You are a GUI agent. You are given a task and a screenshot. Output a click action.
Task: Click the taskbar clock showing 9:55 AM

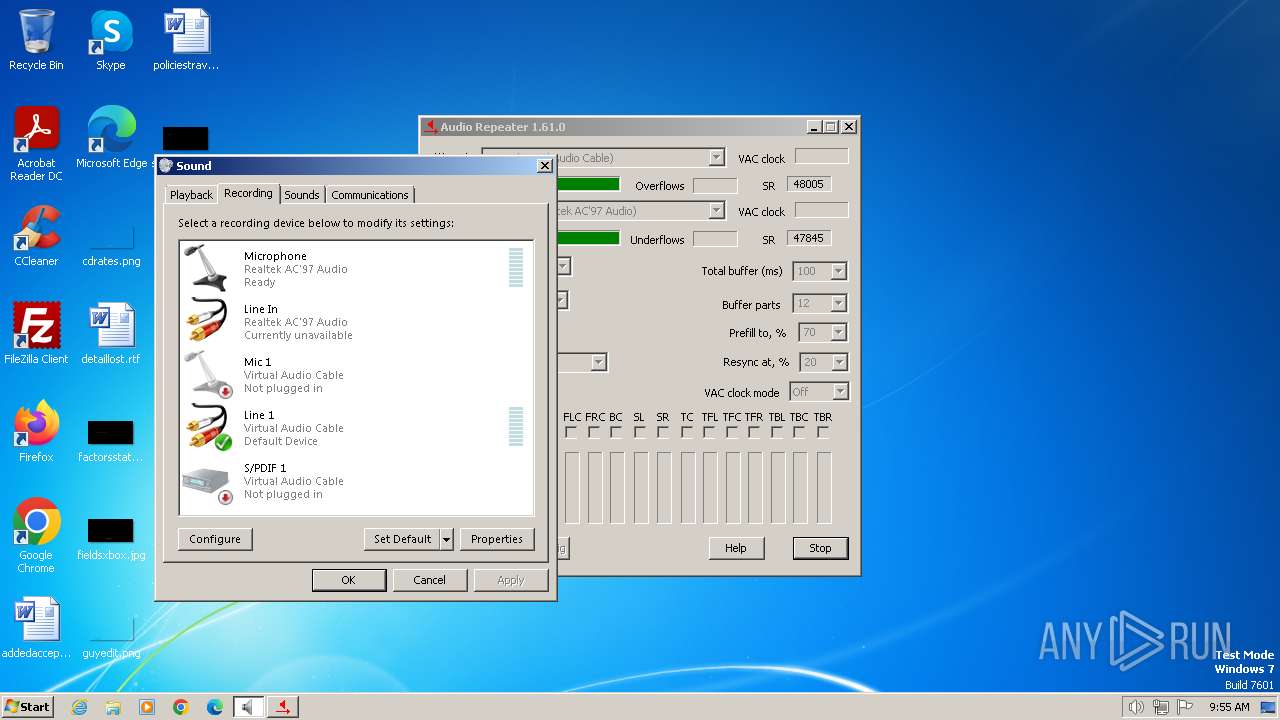coord(1229,707)
